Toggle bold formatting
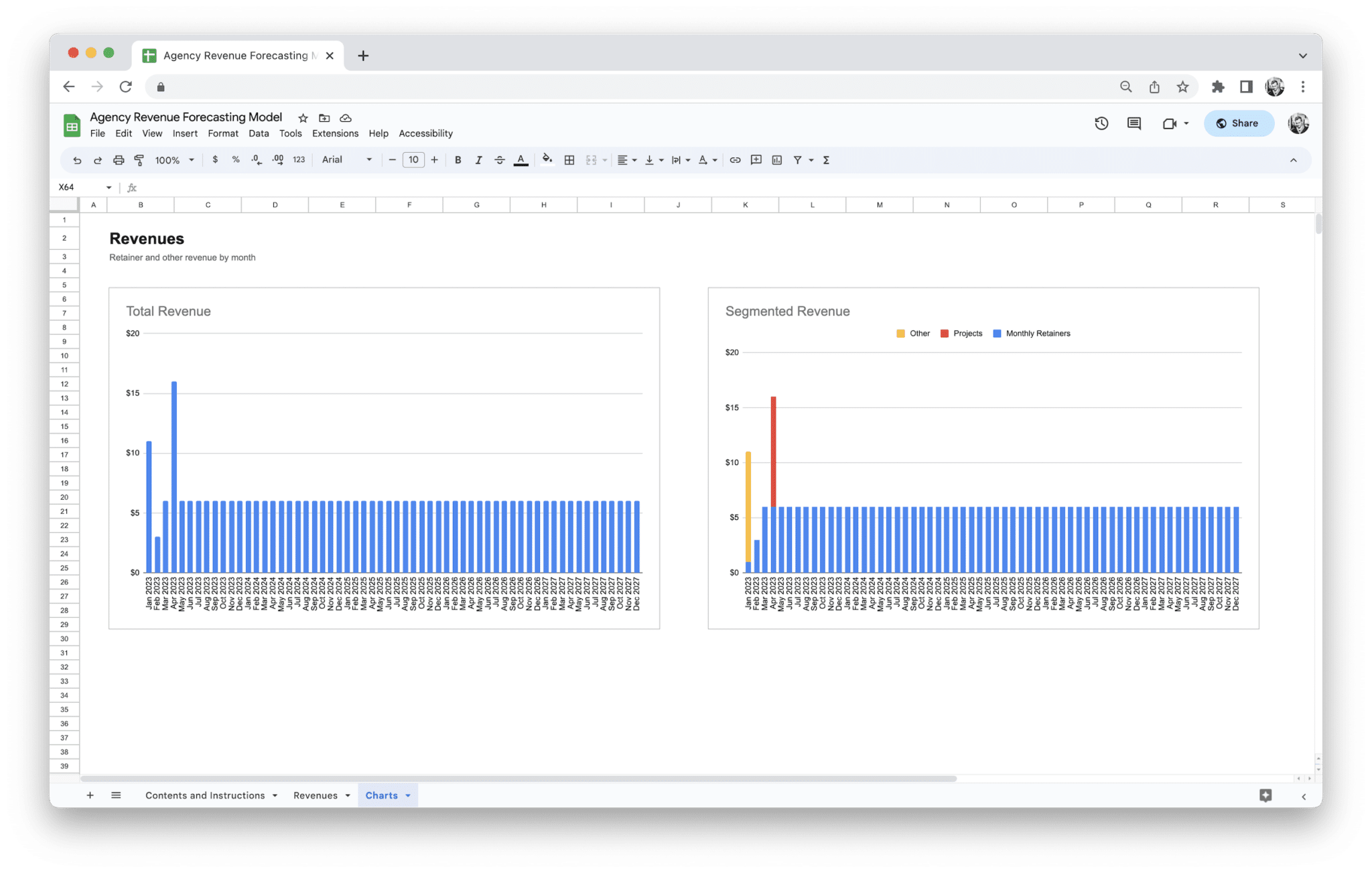 tap(458, 159)
